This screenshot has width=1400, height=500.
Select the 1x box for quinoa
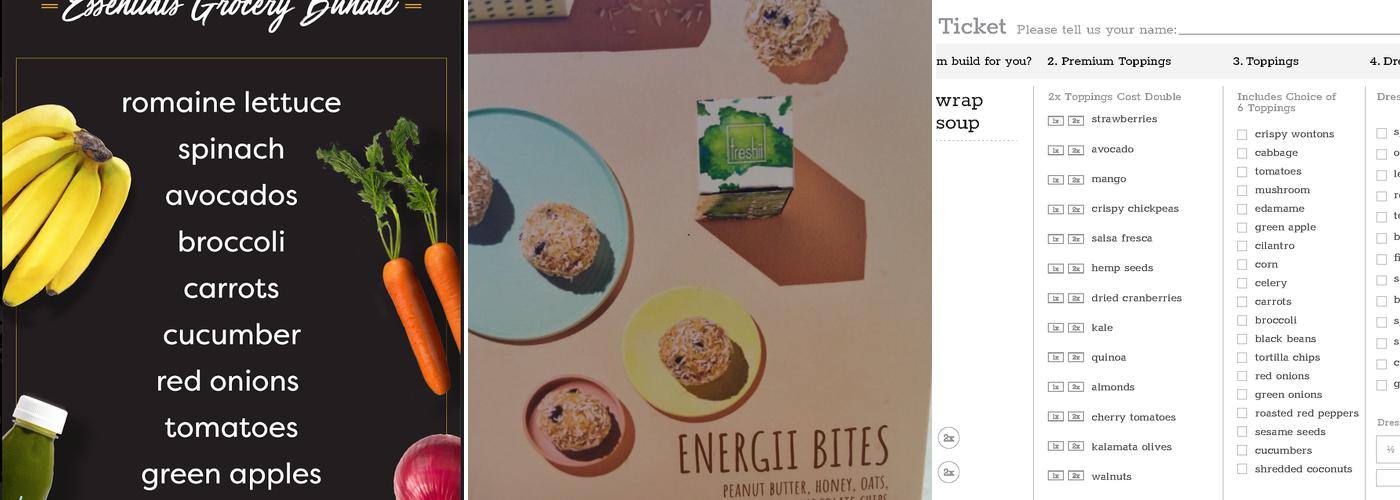coord(1055,358)
